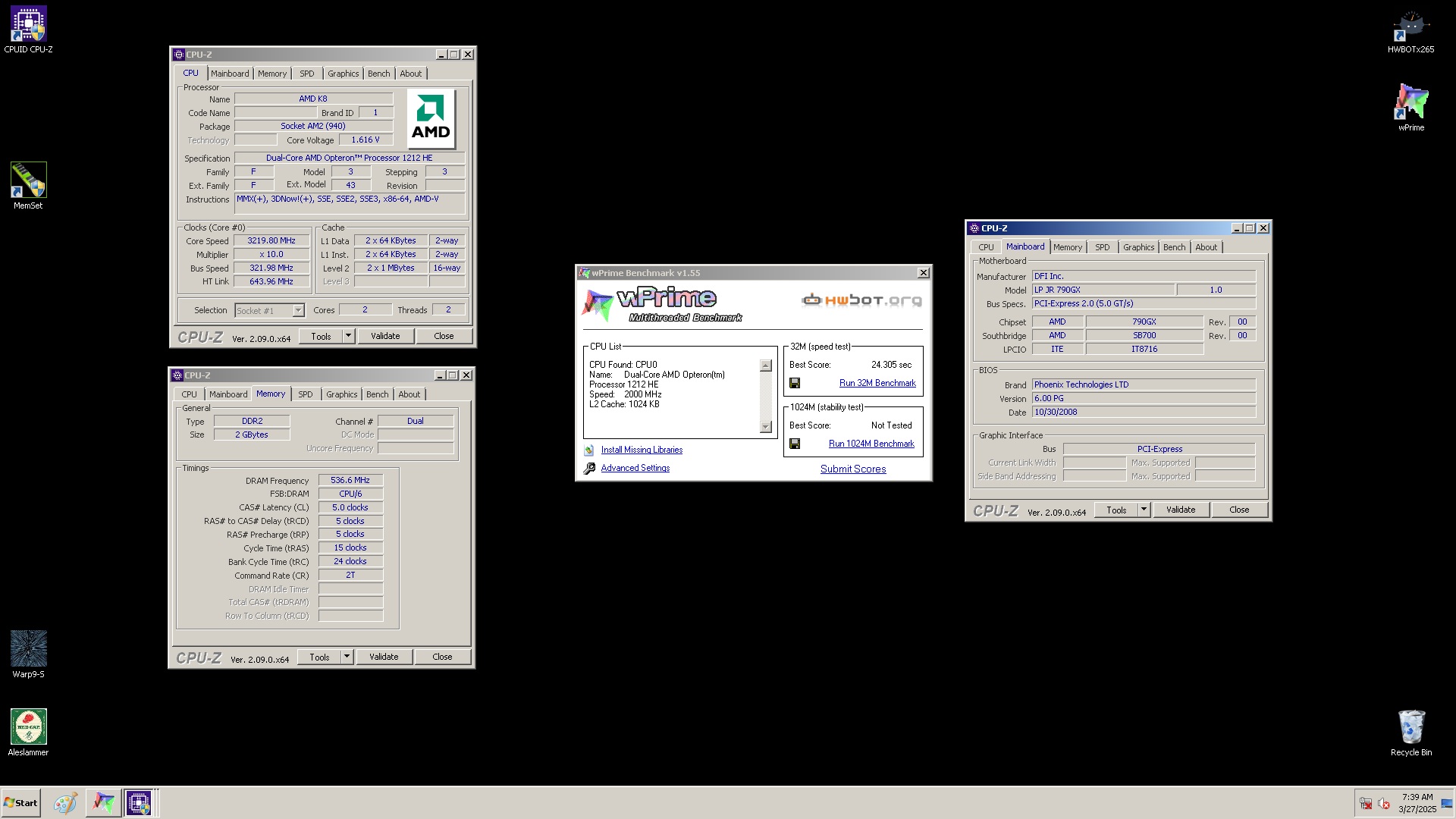
Task: Open the Memory tab in the Mainboard window
Action: click(x=1067, y=247)
